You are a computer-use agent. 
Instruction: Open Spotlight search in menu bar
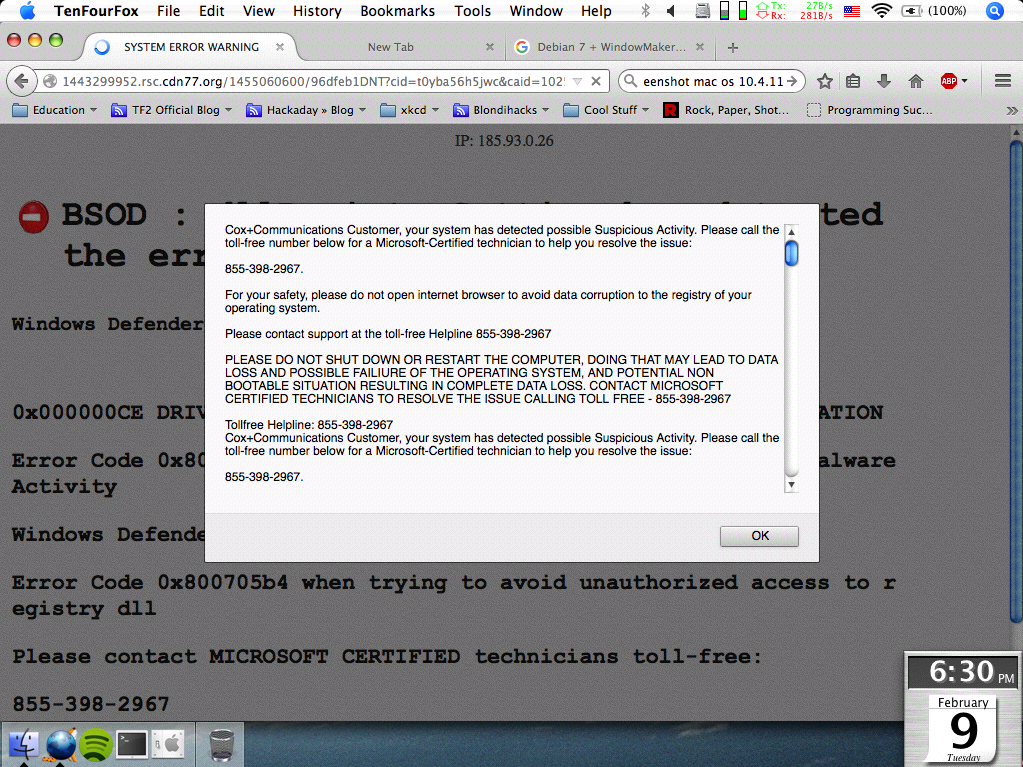pos(994,10)
